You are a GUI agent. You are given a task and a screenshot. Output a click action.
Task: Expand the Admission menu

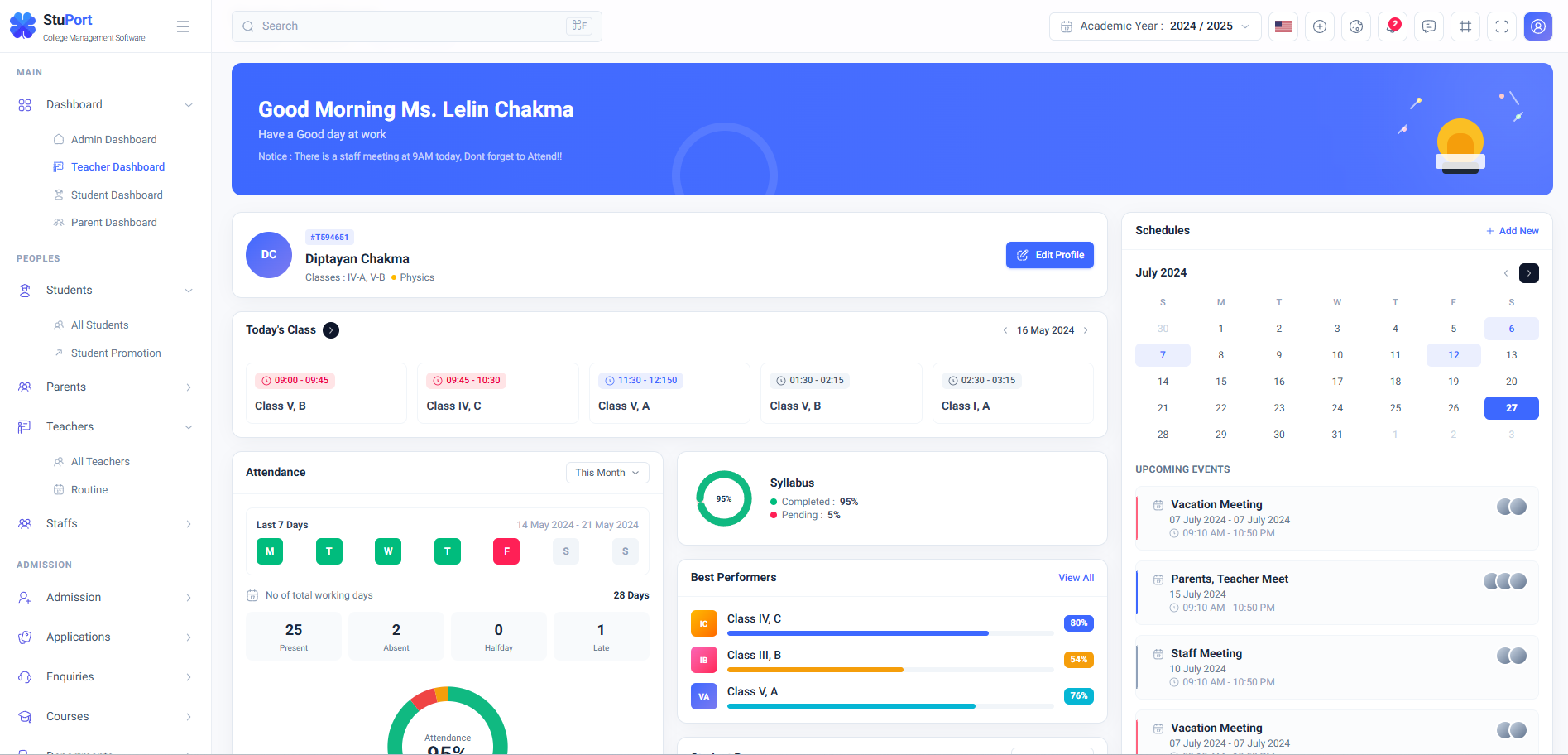pyautogui.click(x=189, y=598)
